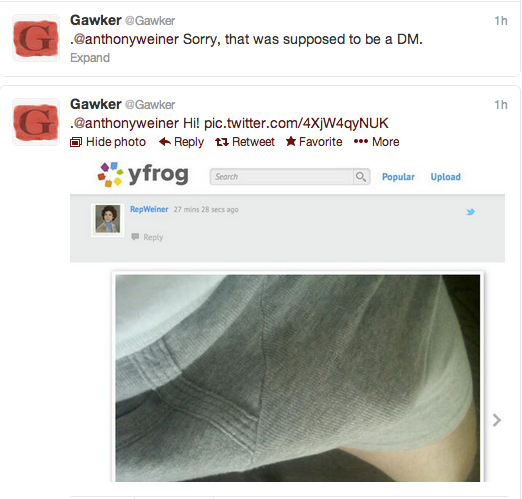Reply to the Gawker tweet

pos(181,142)
